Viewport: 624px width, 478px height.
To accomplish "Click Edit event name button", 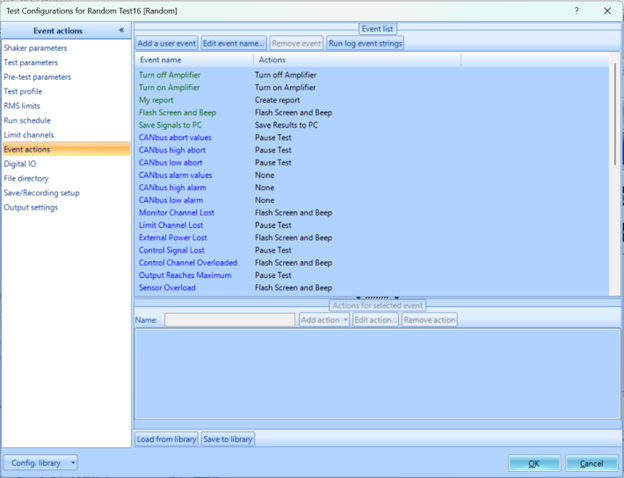I will click(234, 43).
